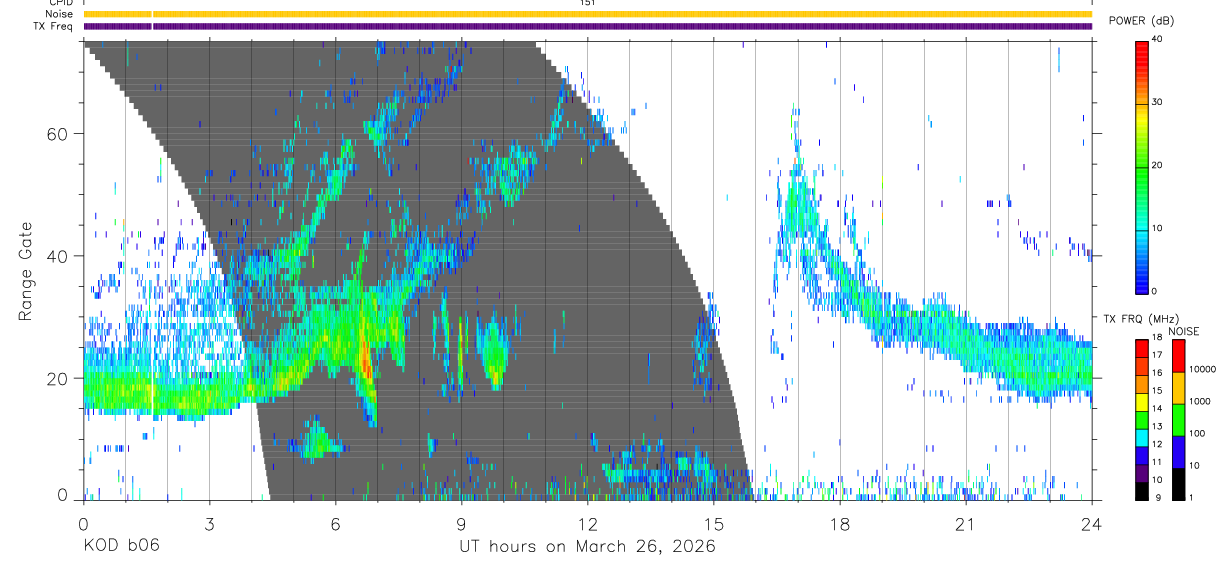Select the '15' tick on the TX FRQ scale

1158,391
